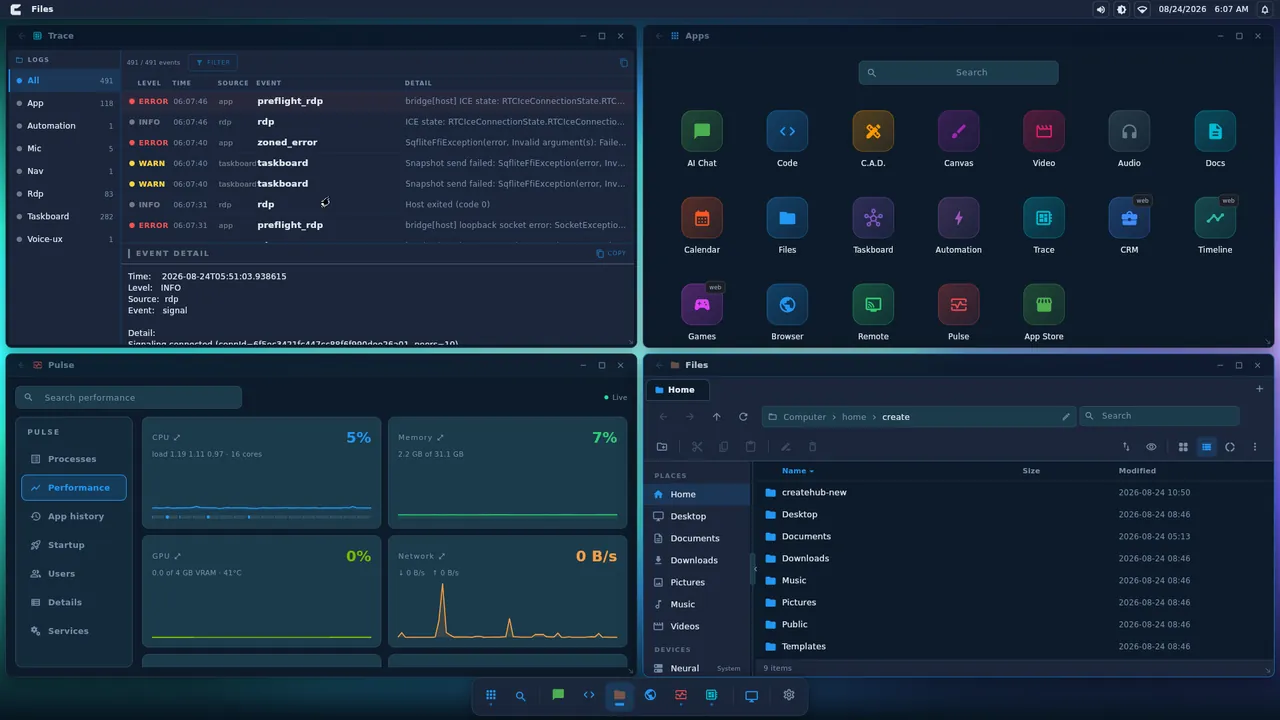Expand the Network card in Pulse
1280x720 pixels.
pyautogui.click(x=442, y=556)
